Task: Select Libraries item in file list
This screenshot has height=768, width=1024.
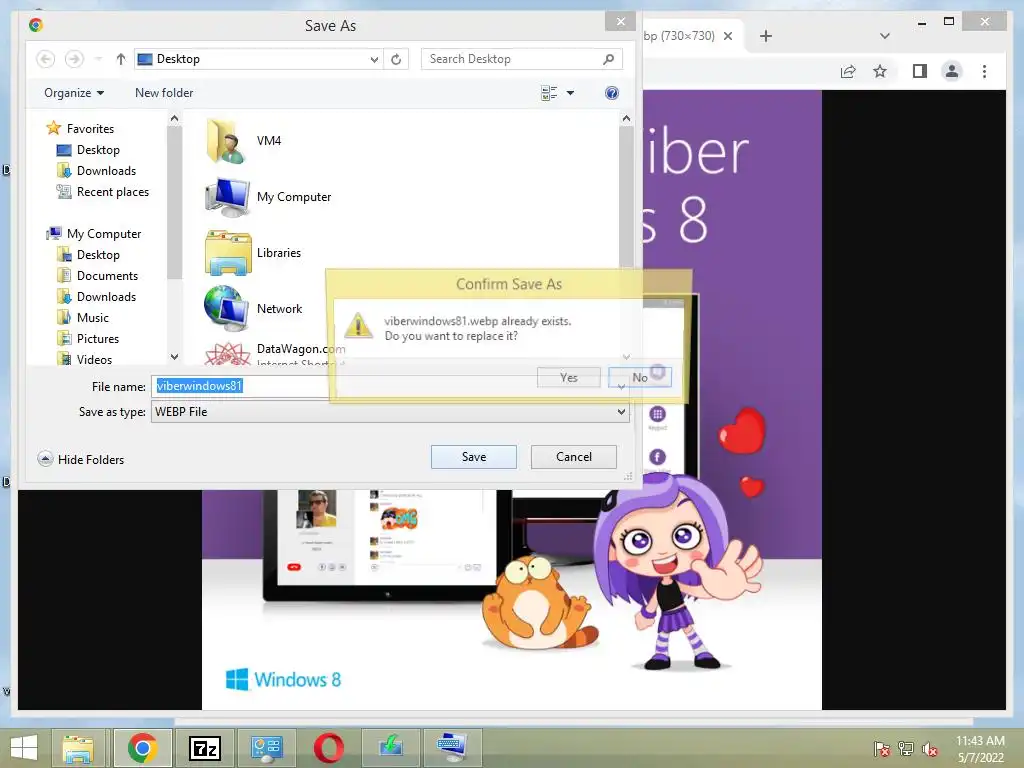Action: [253, 253]
